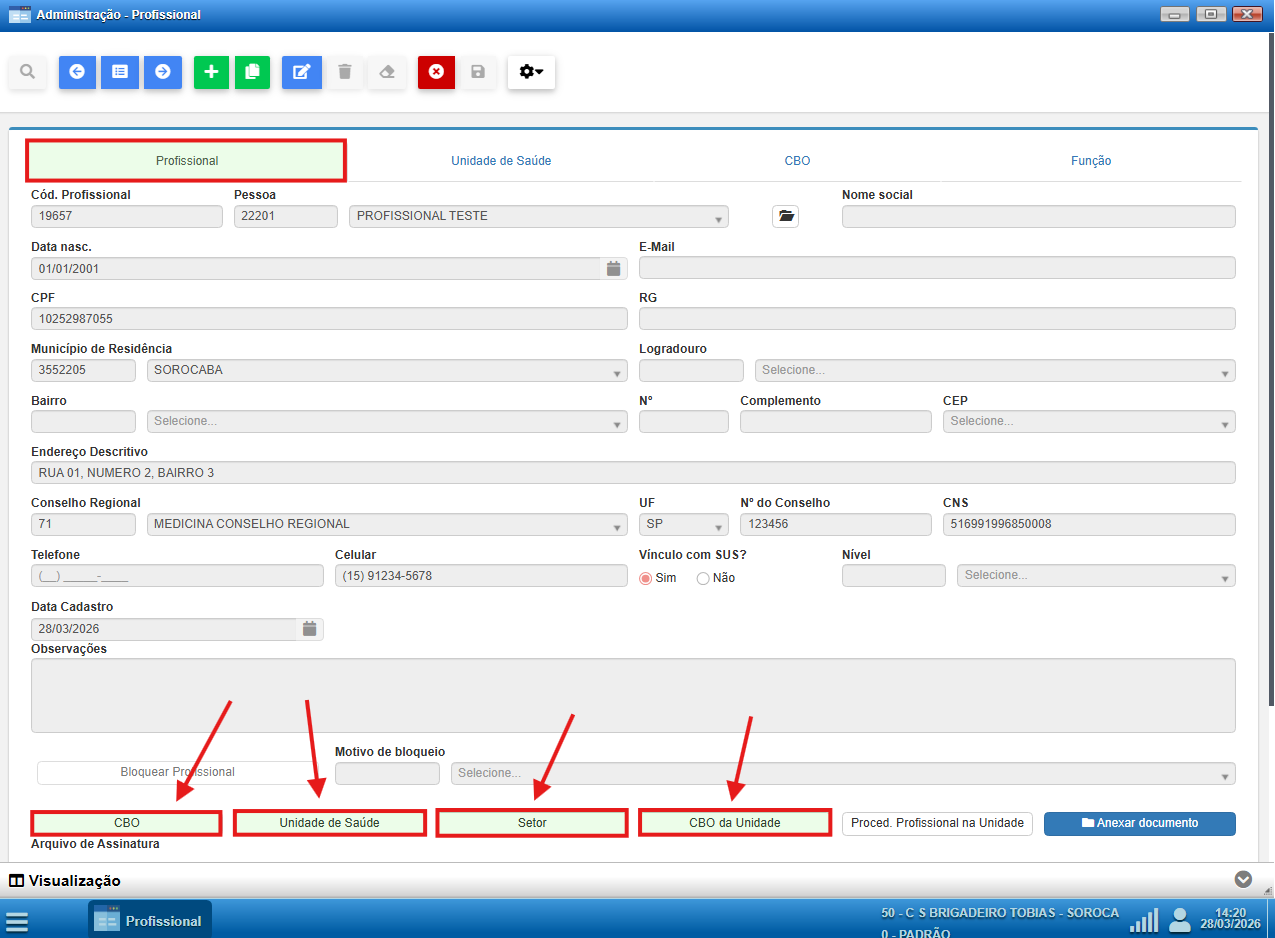Open the folder icon next to Pessoa
The image size is (1275, 938).
point(785,216)
